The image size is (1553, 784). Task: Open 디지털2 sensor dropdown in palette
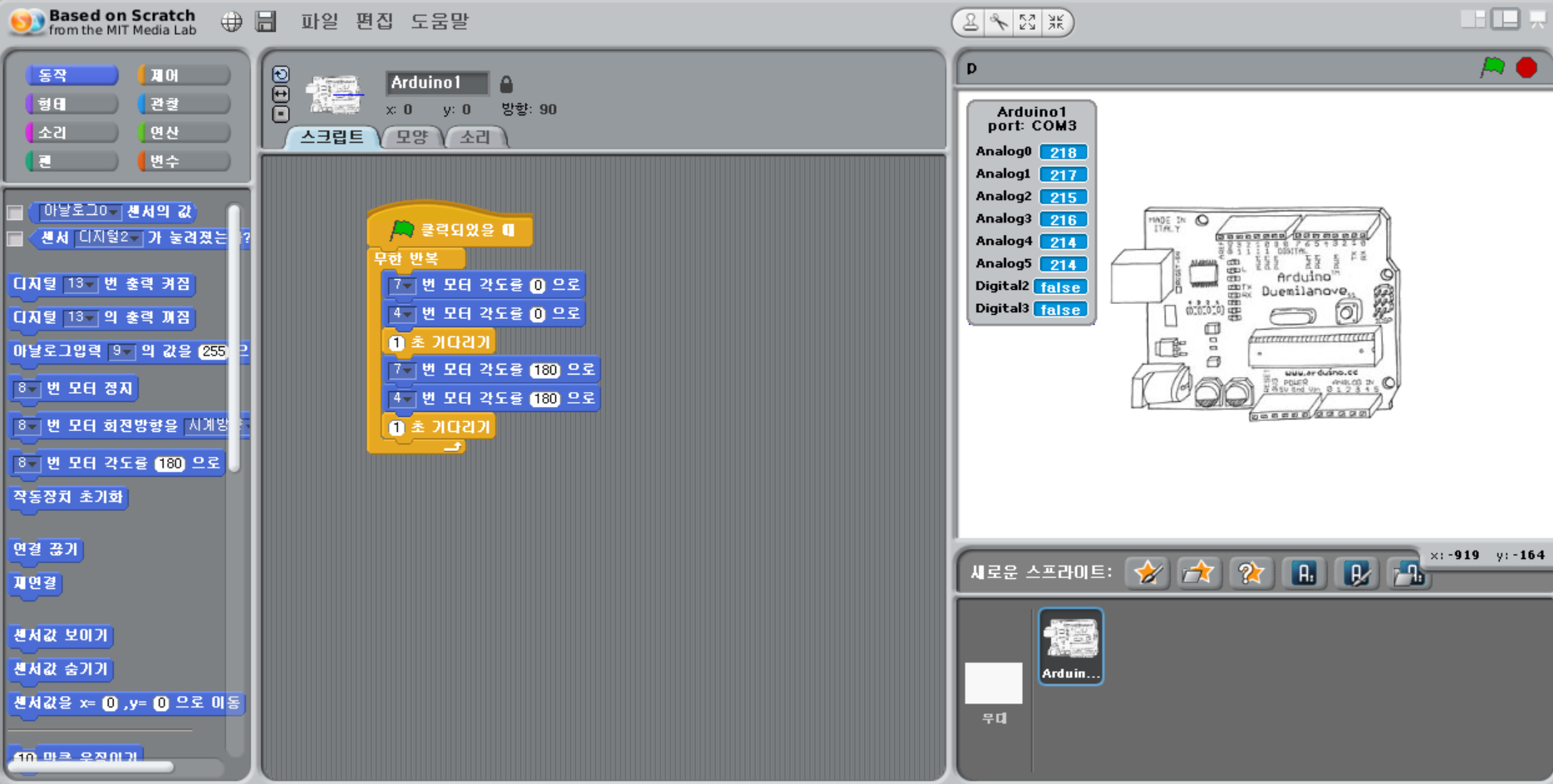(109, 238)
